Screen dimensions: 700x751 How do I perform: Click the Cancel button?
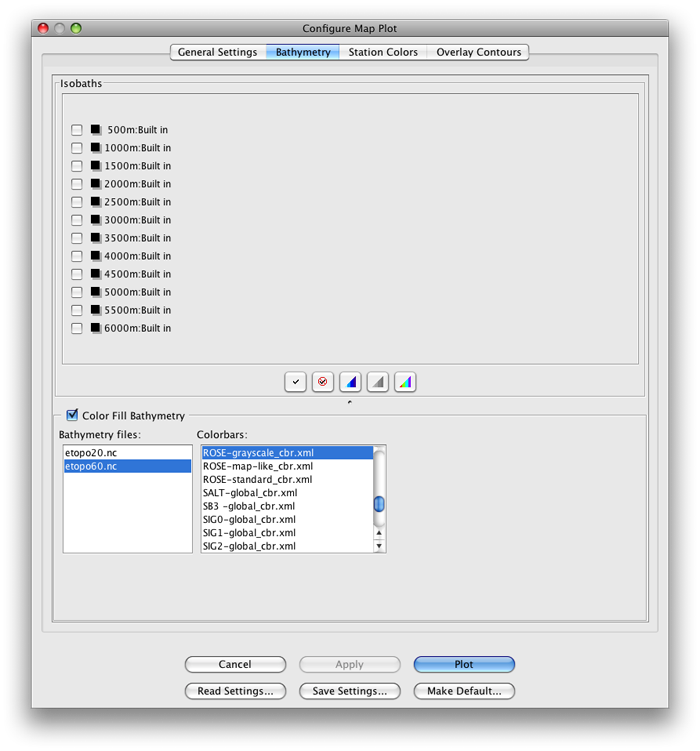[x=235, y=664]
